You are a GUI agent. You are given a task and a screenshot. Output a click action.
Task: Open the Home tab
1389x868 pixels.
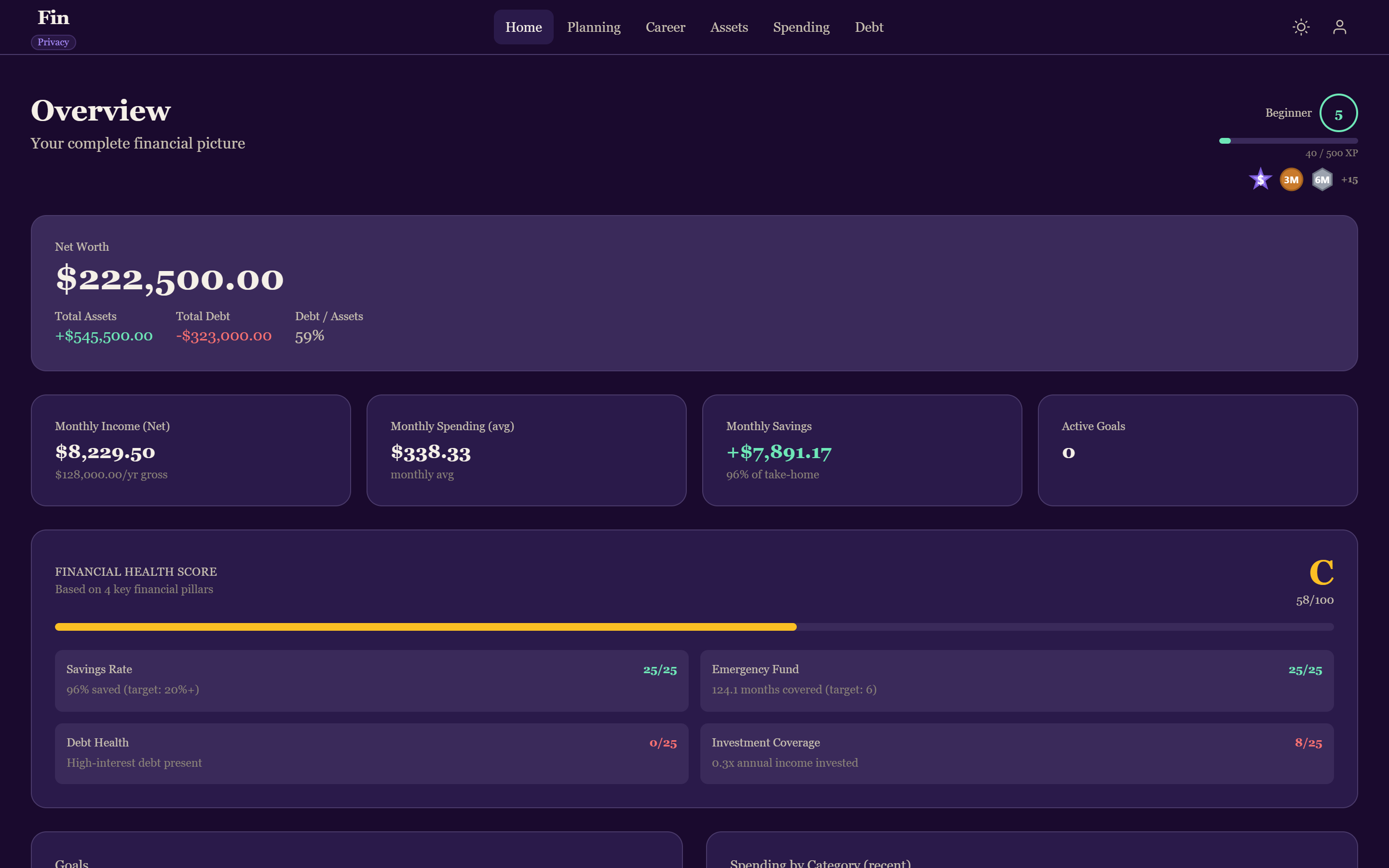pos(523,27)
